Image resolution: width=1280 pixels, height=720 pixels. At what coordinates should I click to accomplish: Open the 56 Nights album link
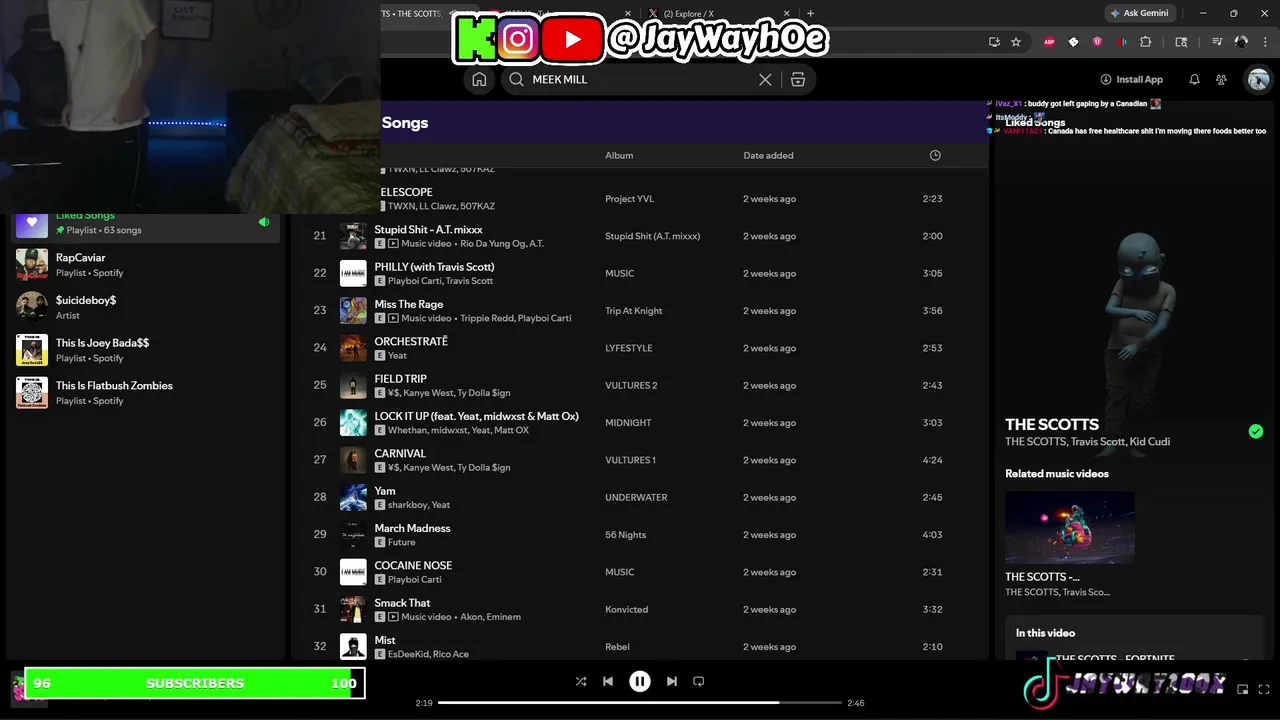625,535
